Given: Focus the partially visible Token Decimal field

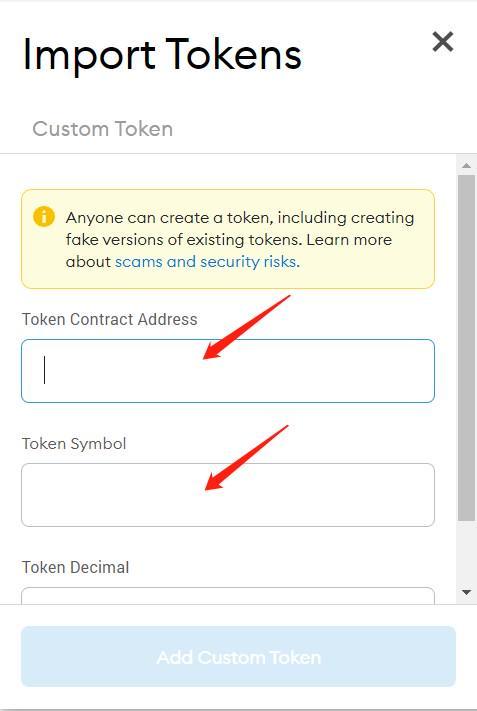Looking at the screenshot, I should pyautogui.click(x=228, y=596).
